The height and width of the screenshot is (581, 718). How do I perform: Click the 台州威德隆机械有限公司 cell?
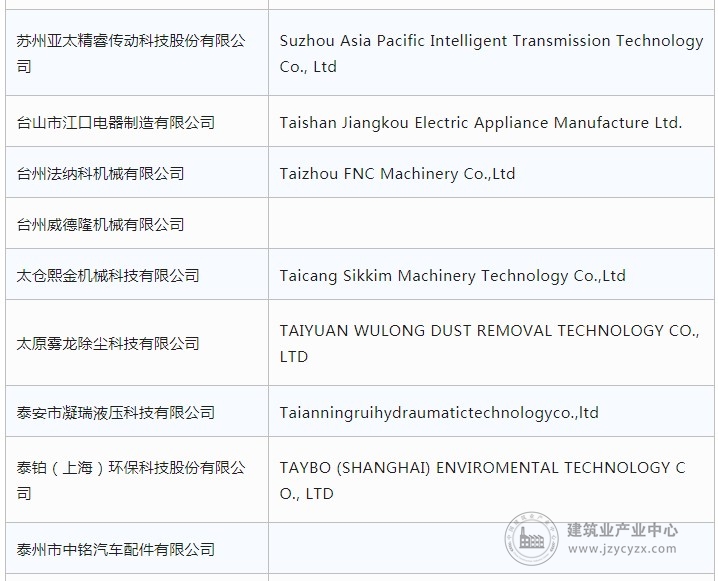click(x=137, y=223)
